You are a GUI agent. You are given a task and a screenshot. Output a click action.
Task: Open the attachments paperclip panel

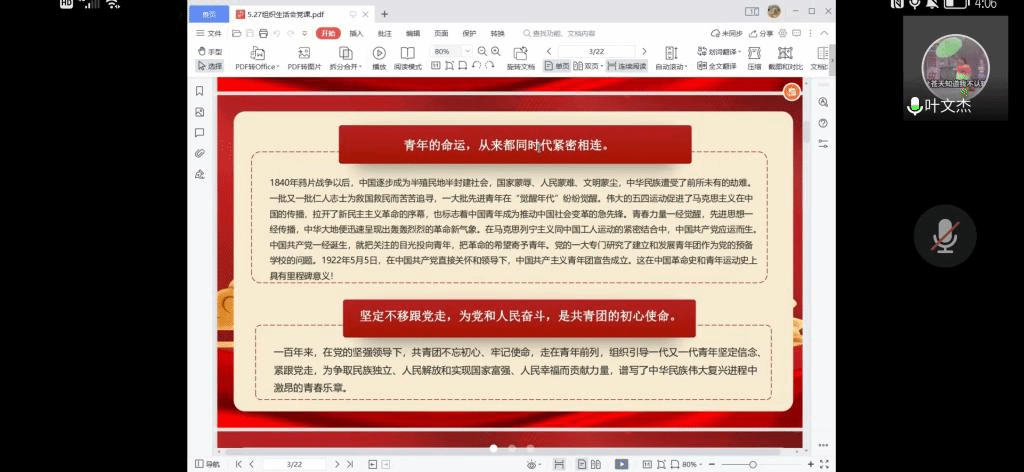pos(200,153)
